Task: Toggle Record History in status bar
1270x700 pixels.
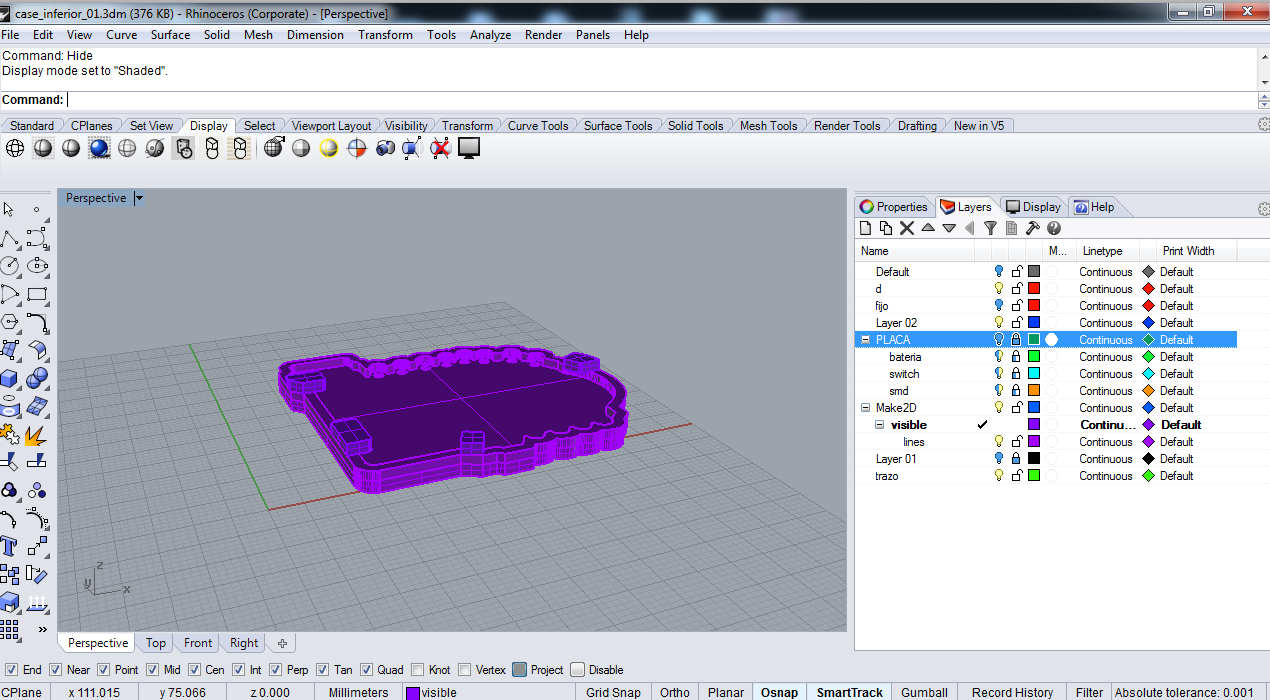Action: [1012, 692]
